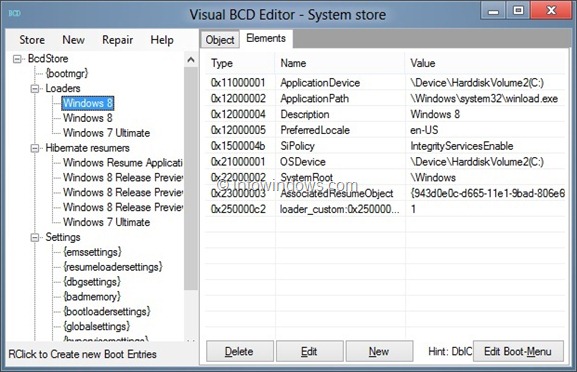
Task: Select the highlighted Windows 8 loader
Action: click(x=88, y=103)
